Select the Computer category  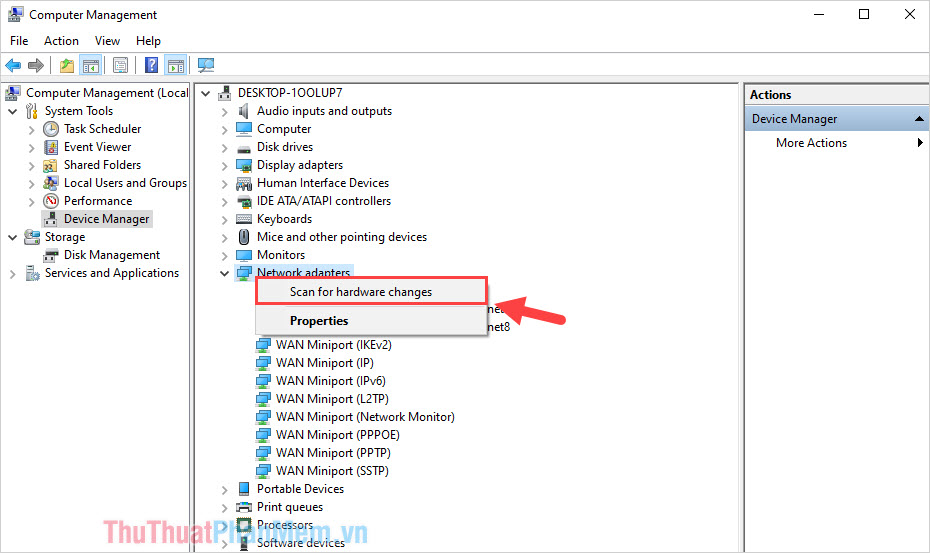coord(284,129)
